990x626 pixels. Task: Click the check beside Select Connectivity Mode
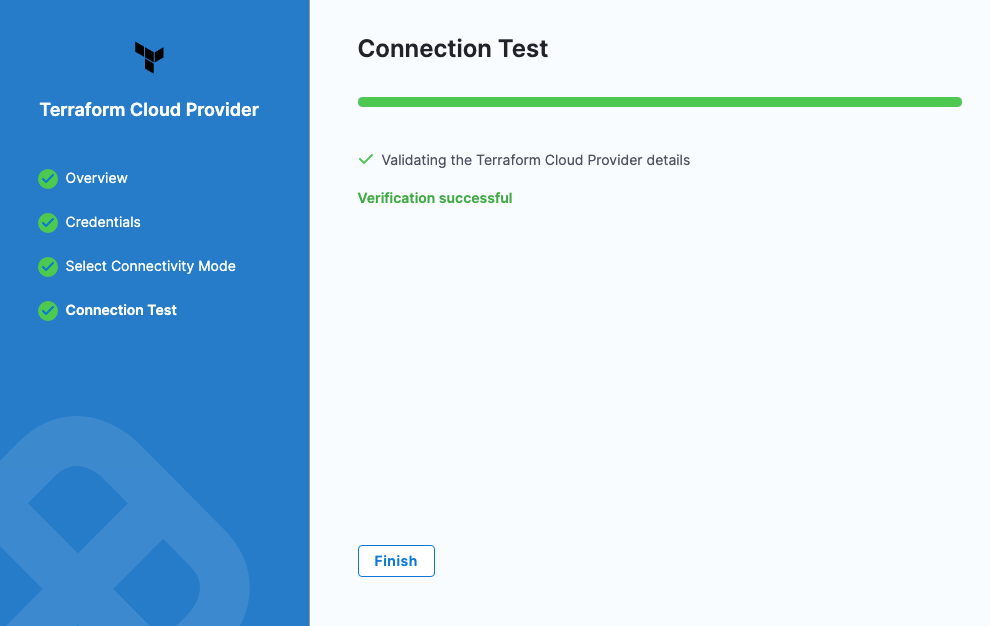pos(48,267)
